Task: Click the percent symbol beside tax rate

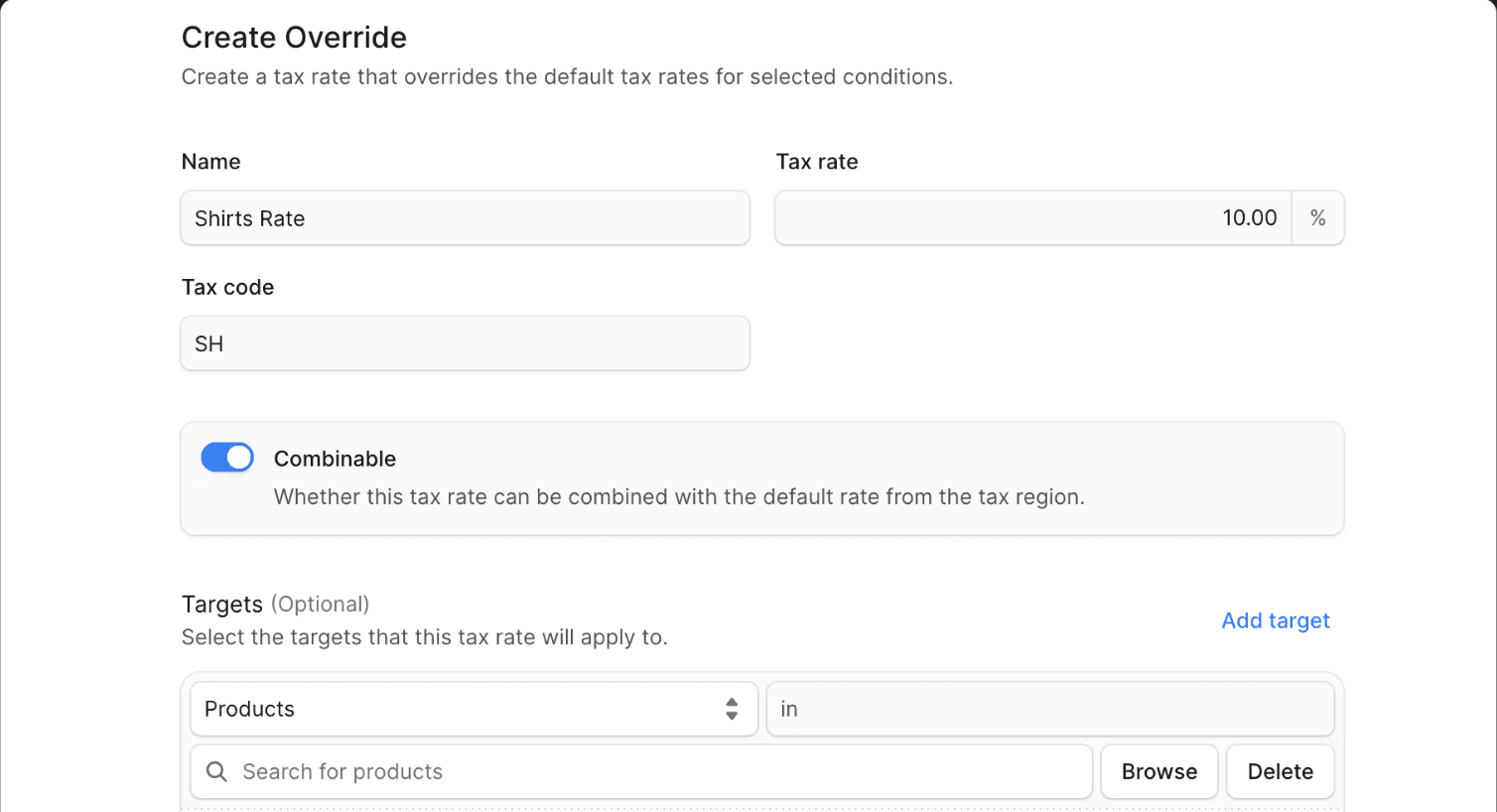Action: (1317, 218)
